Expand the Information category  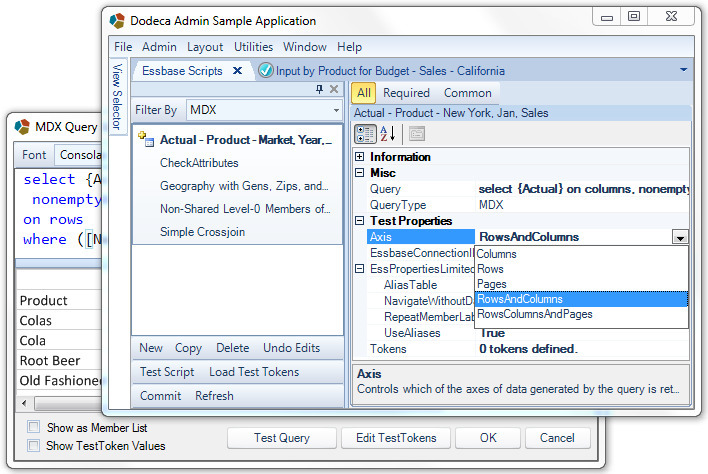tap(359, 157)
